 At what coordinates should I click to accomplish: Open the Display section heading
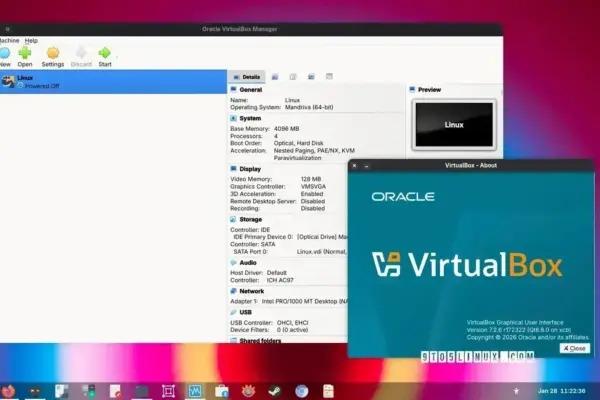250,169
